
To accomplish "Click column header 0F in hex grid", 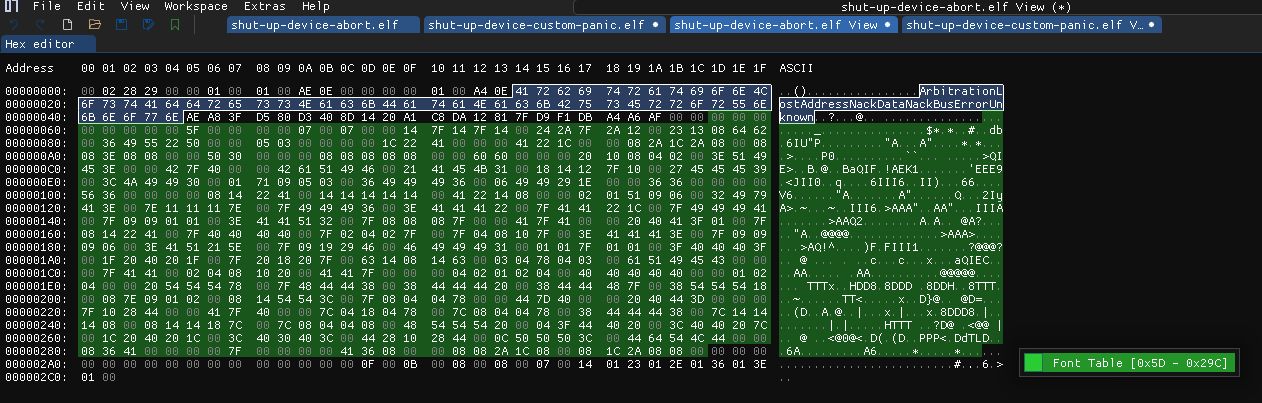I will point(409,68).
